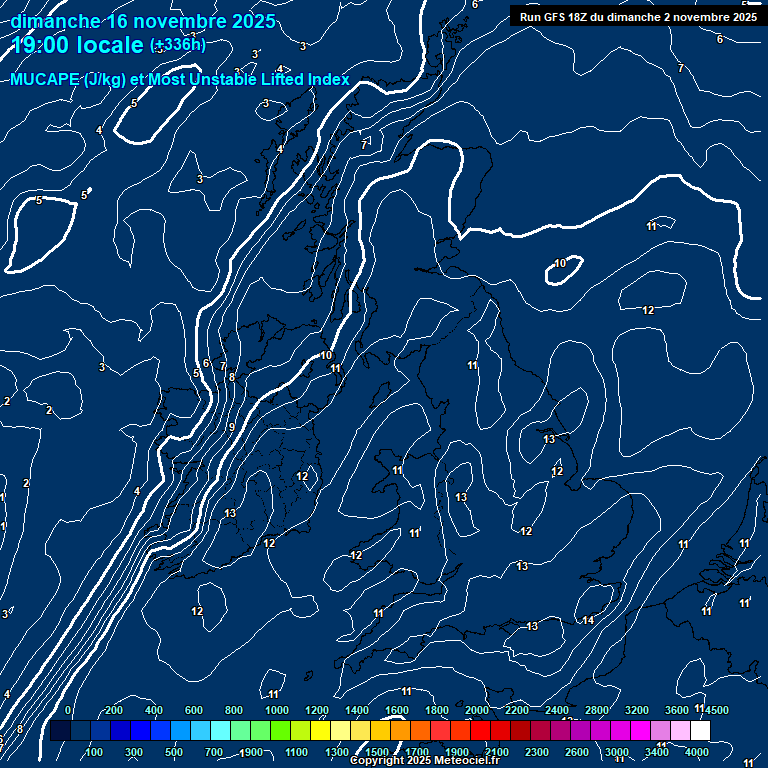Click the (+336h) forecast offset label

click(x=178, y=45)
